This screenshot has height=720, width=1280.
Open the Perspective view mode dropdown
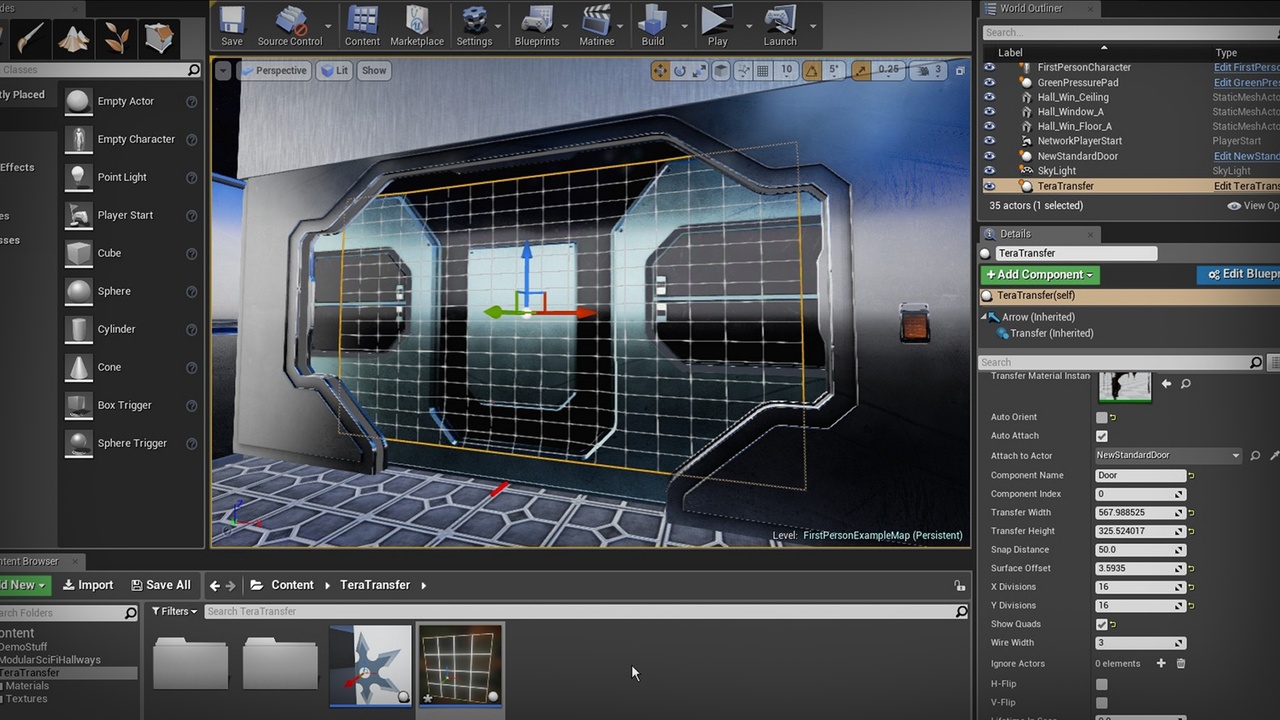tap(273, 70)
